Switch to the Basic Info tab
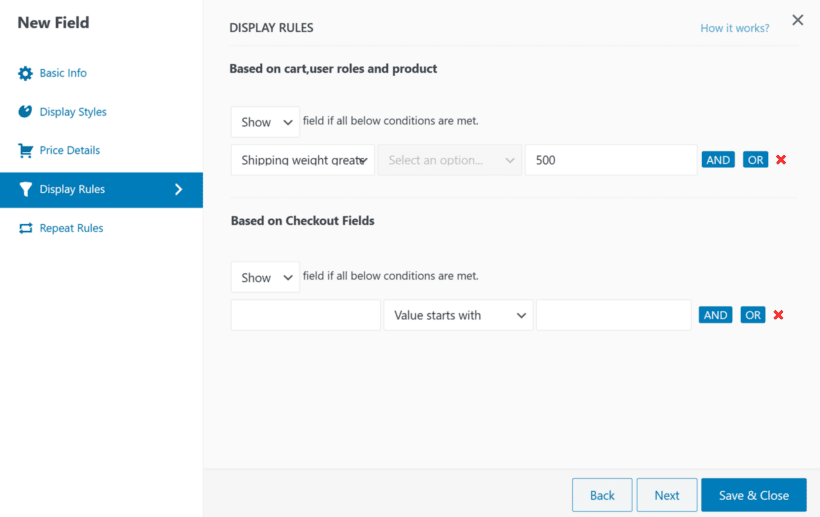 [x=63, y=73]
